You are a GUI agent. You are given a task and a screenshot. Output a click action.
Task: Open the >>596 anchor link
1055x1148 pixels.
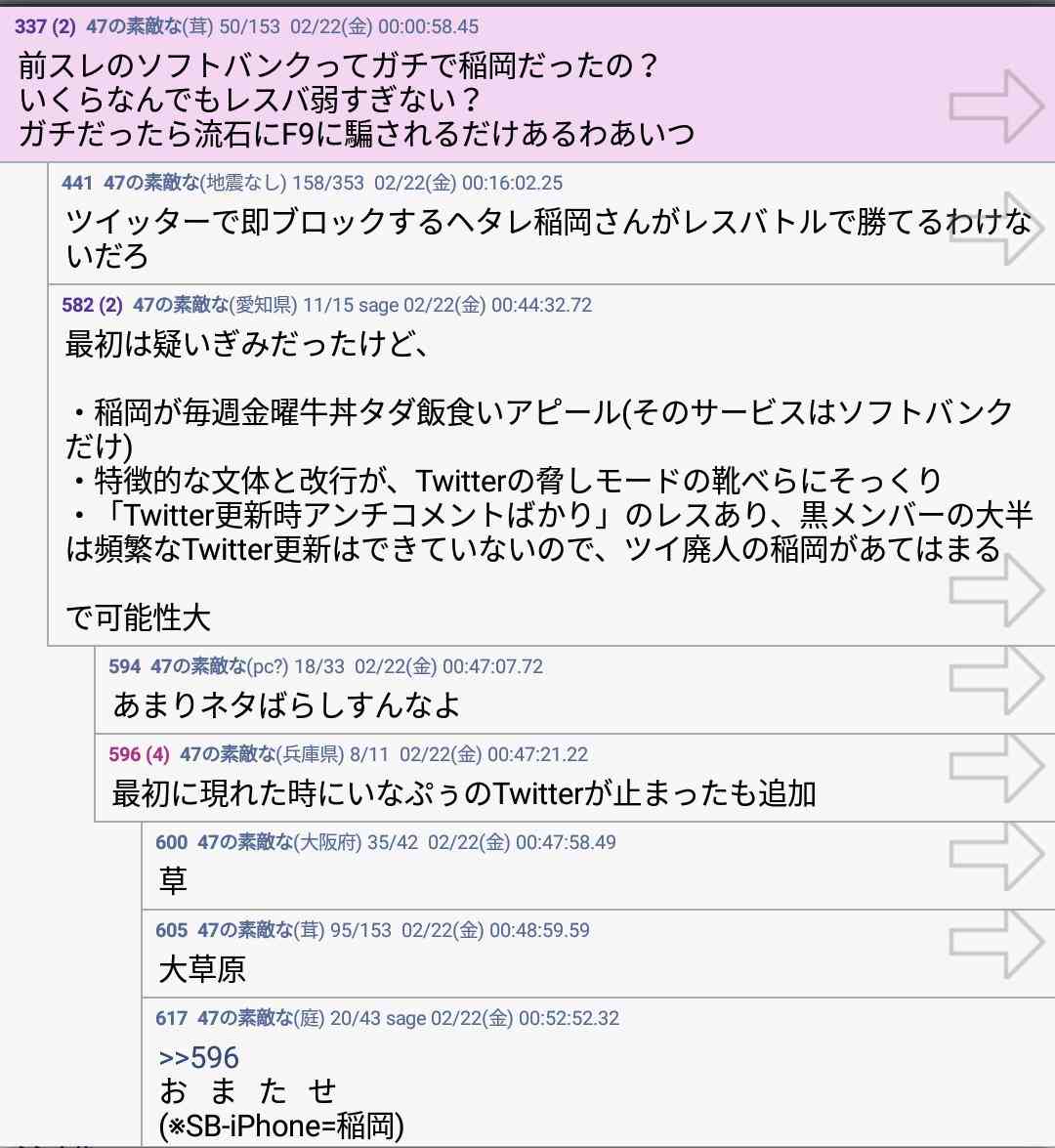coord(198,1058)
